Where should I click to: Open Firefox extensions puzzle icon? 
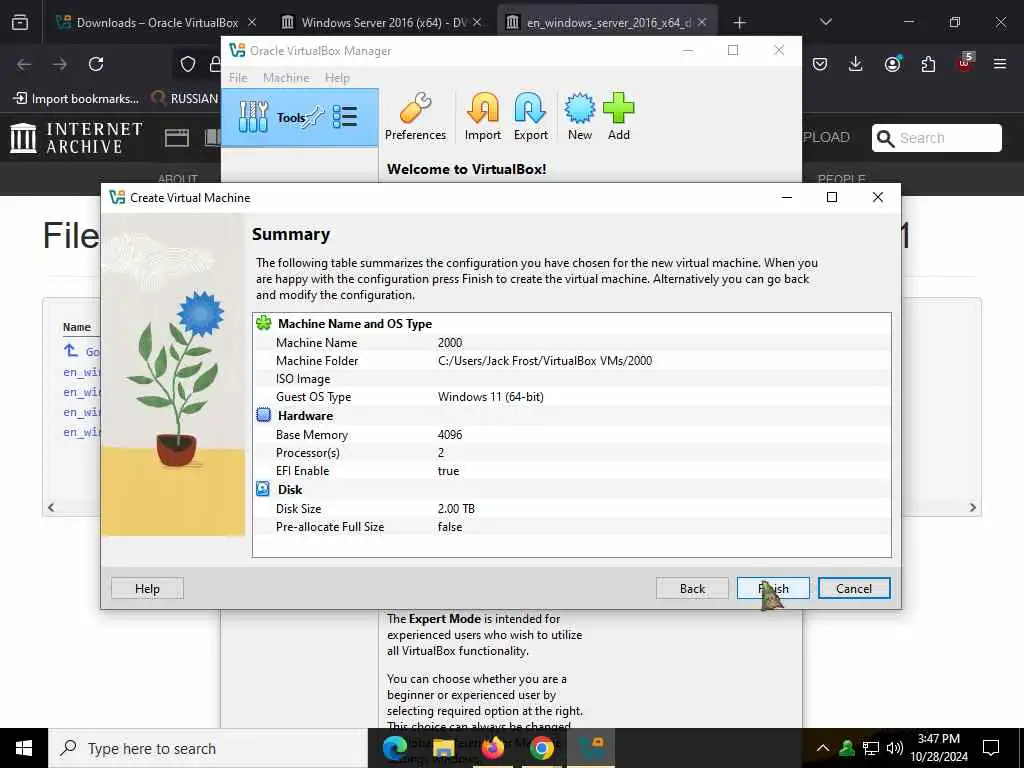(928, 64)
